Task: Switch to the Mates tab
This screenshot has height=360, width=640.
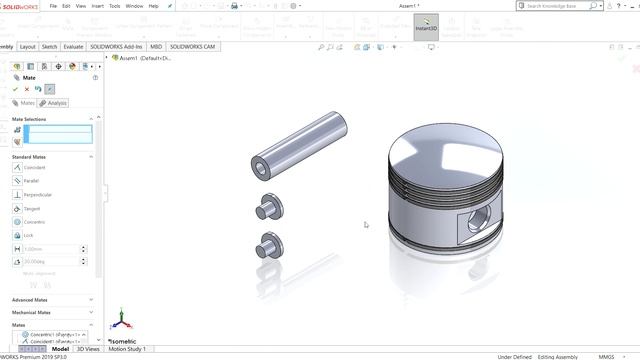Action: point(23,103)
